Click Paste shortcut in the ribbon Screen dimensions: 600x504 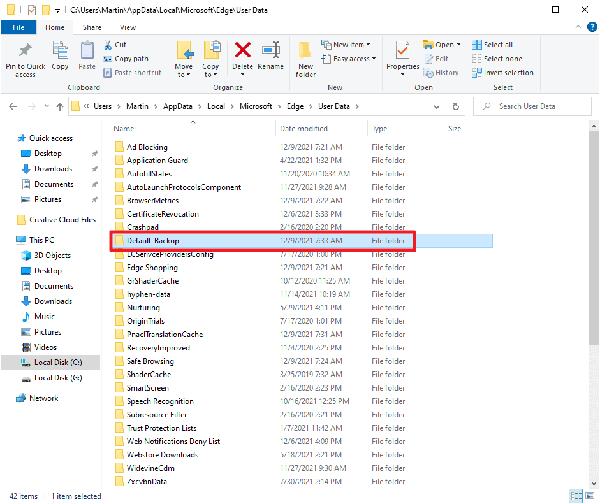click(132, 72)
